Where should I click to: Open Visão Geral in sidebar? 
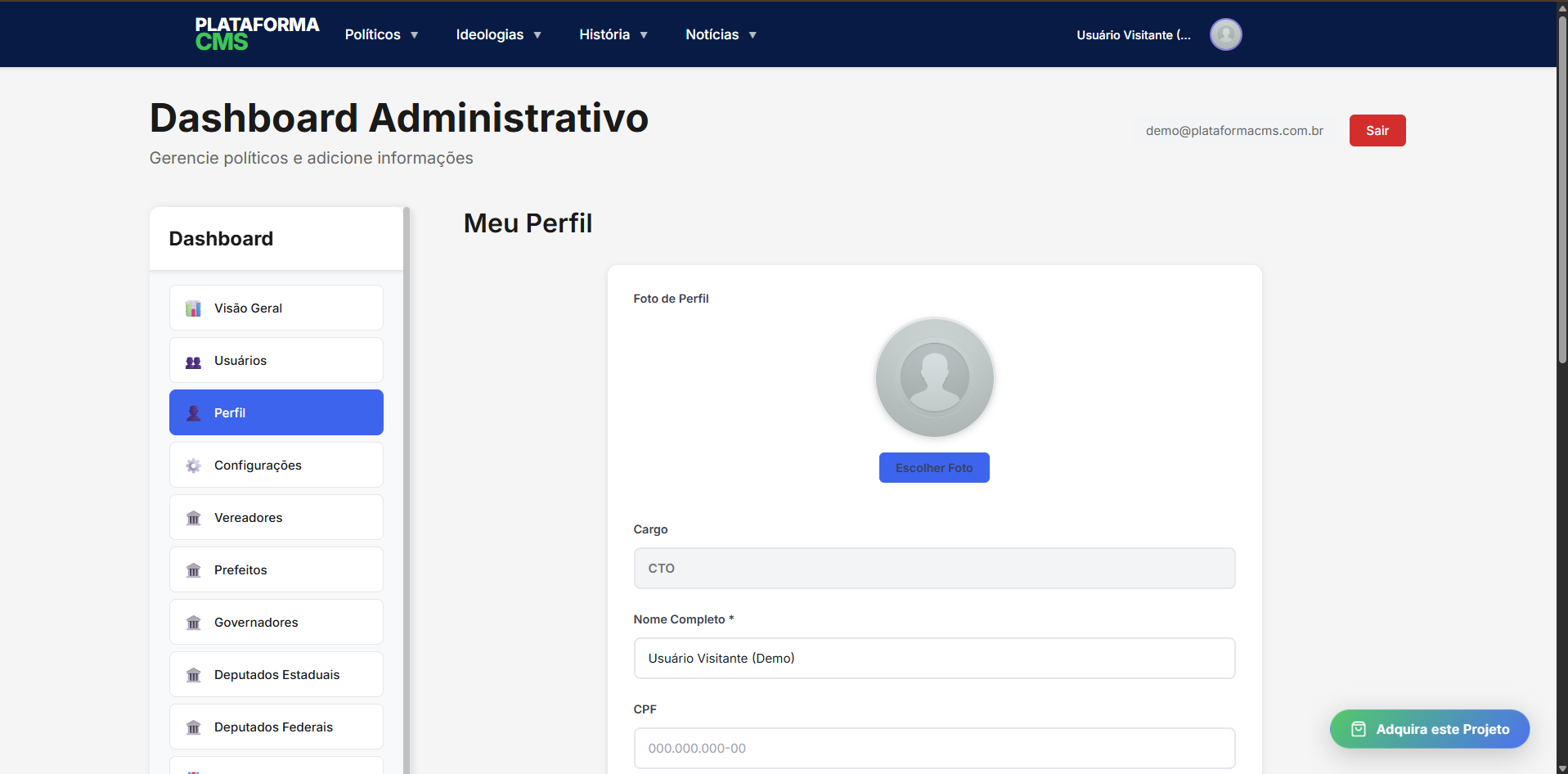point(276,308)
